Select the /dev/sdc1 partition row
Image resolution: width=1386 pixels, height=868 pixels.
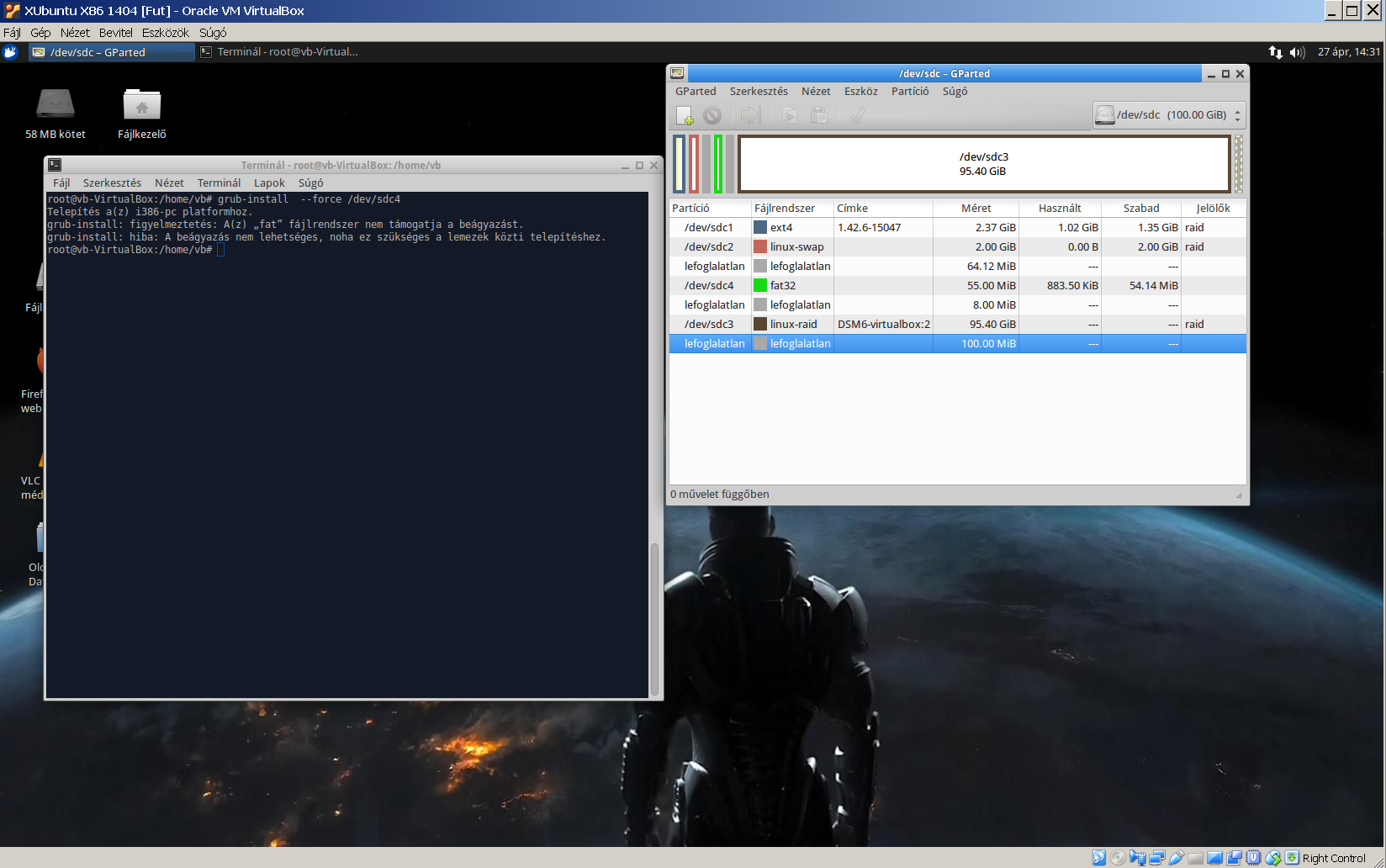tap(957, 227)
